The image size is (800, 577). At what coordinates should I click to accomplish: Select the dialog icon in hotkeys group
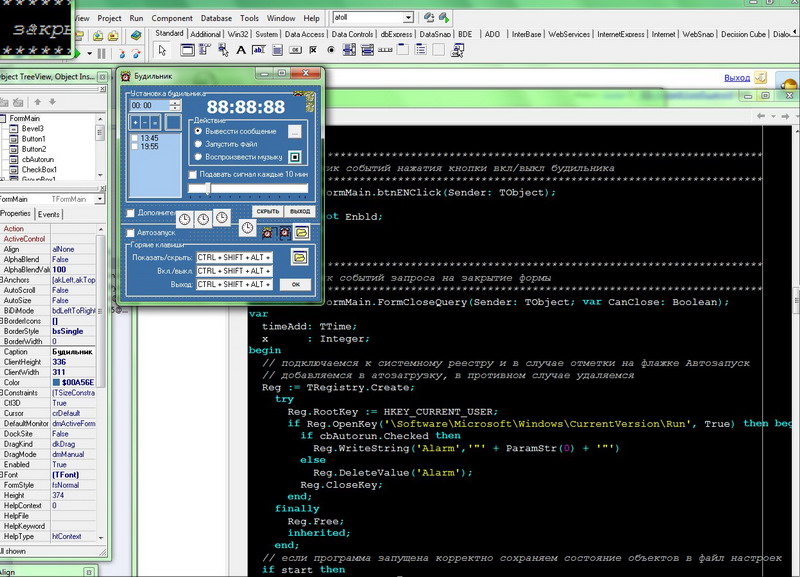(x=299, y=257)
